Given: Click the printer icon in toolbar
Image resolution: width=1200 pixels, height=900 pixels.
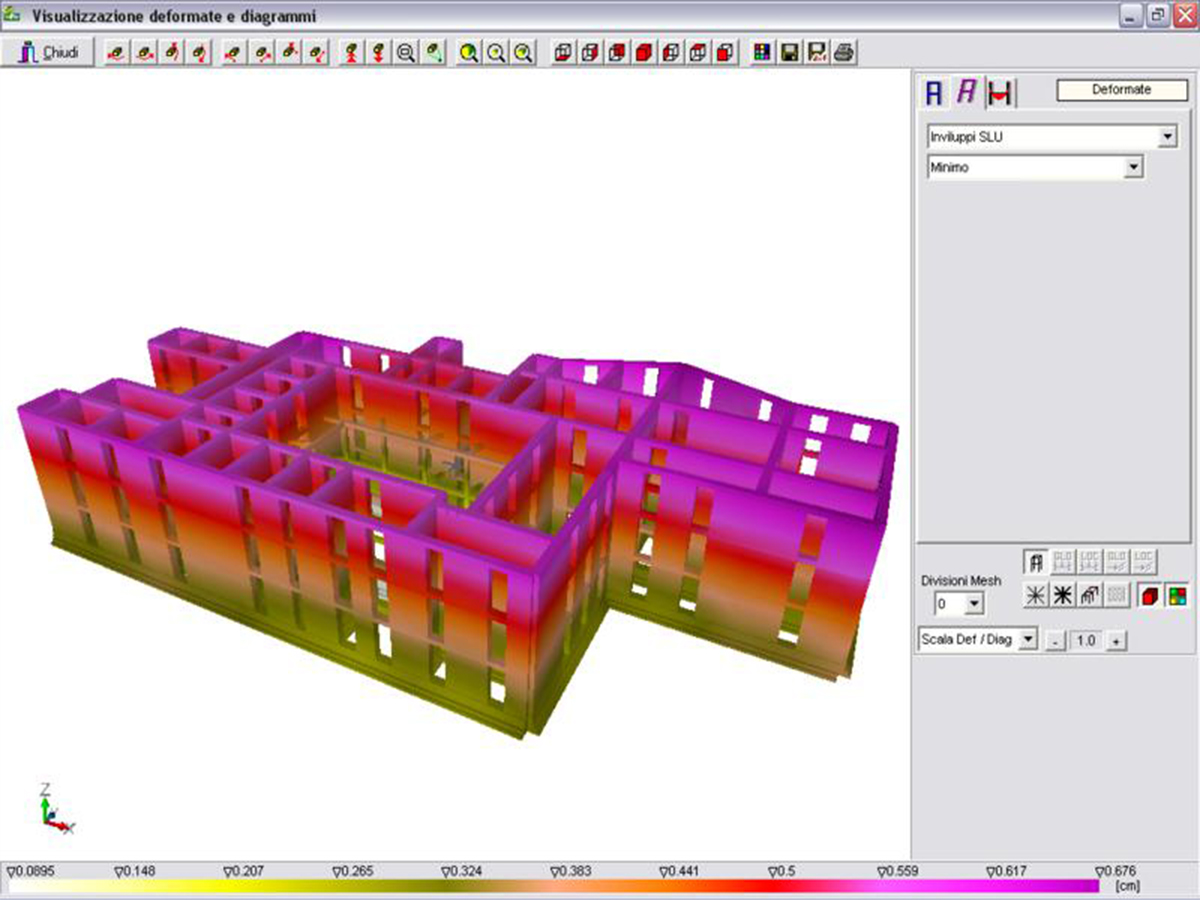Looking at the screenshot, I should (x=843, y=53).
